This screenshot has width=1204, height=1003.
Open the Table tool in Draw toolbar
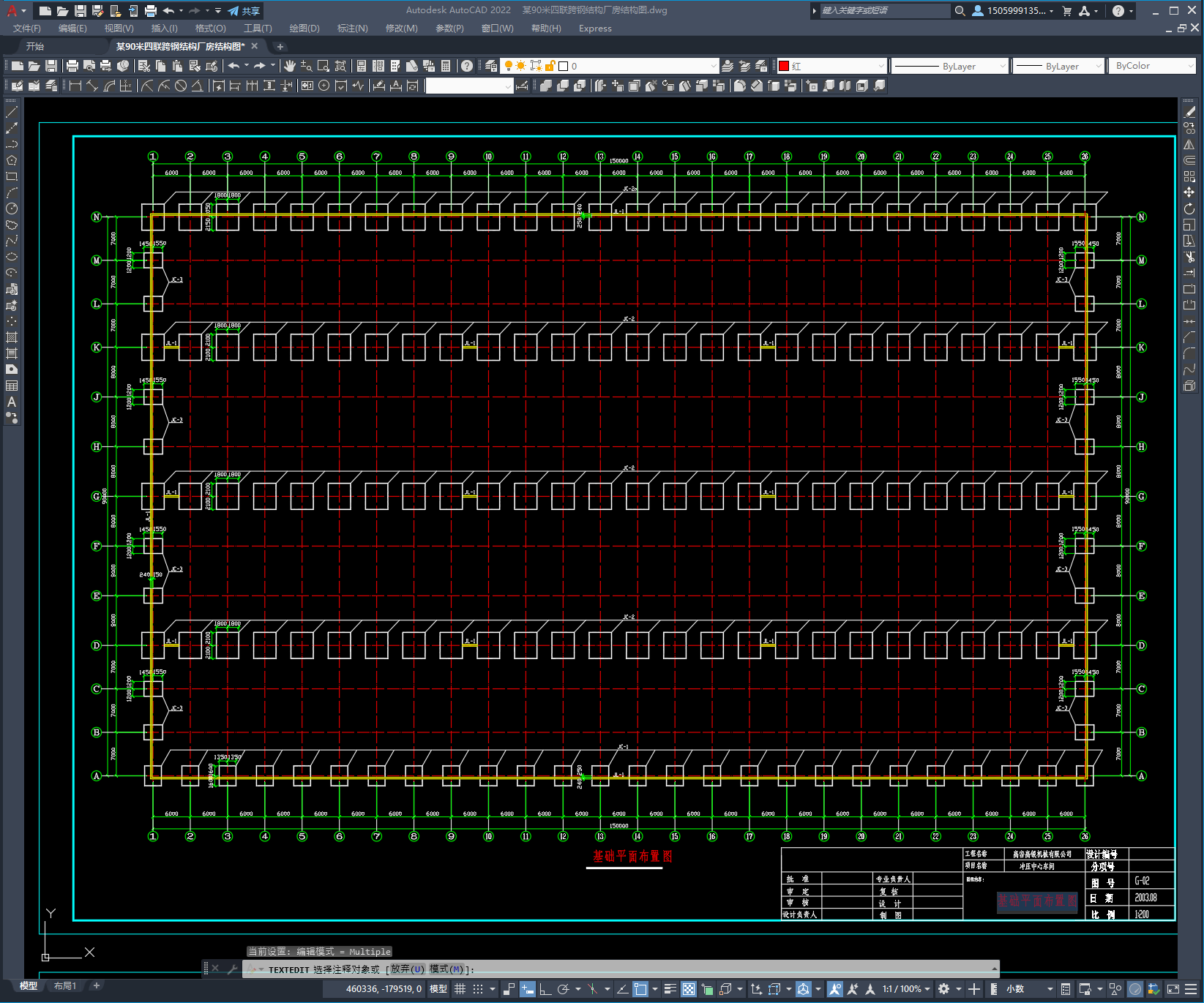pyautogui.click(x=12, y=386)
